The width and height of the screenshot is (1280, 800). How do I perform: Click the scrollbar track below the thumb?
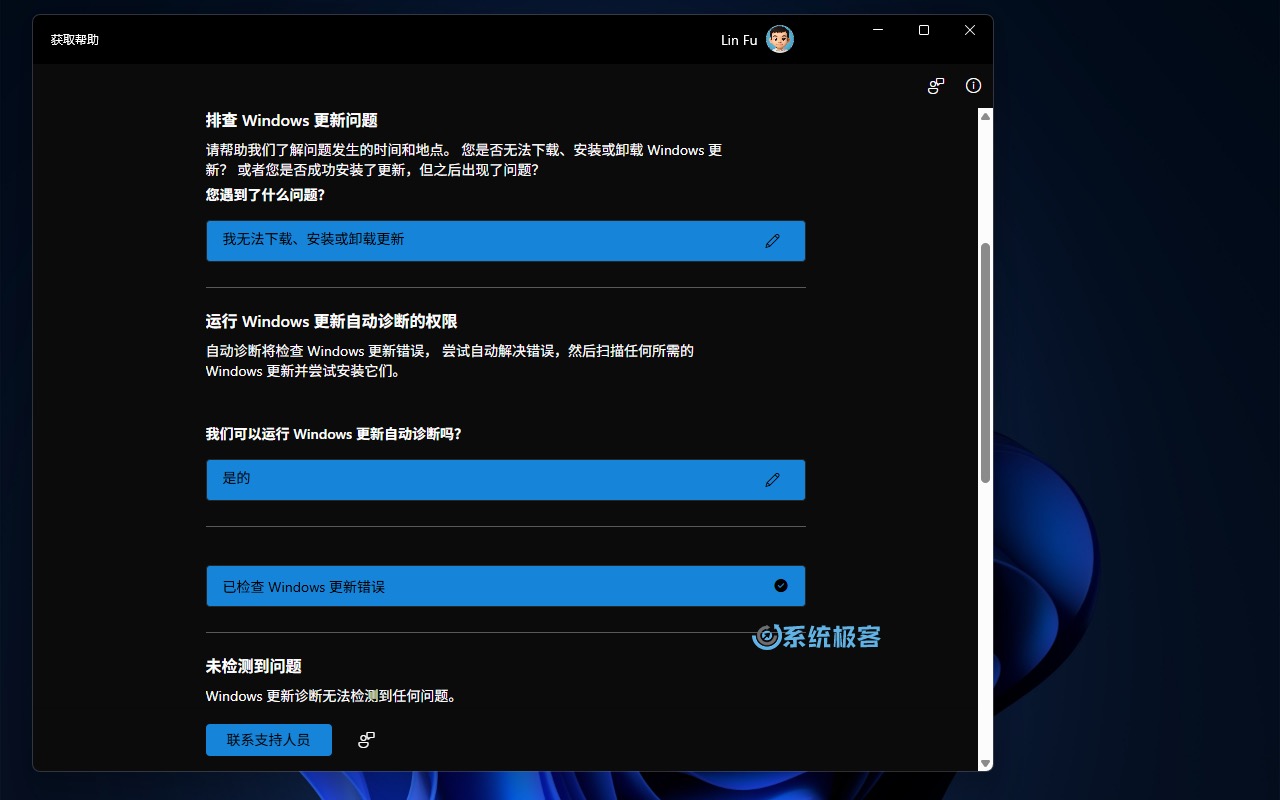coord(985,620)
